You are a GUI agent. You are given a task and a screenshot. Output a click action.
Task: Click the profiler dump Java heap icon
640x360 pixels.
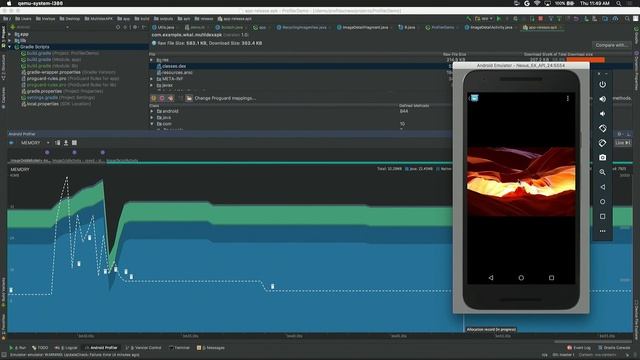tap(66, 143)
